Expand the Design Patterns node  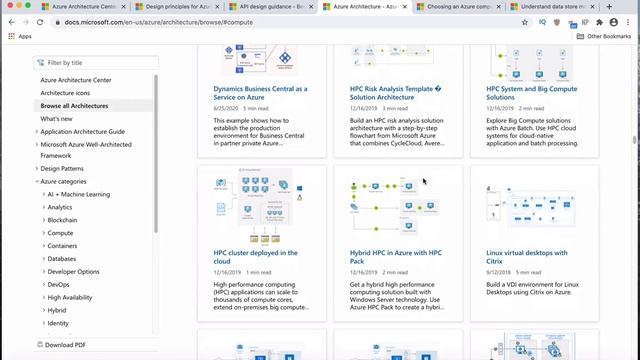tap(37, 169)
